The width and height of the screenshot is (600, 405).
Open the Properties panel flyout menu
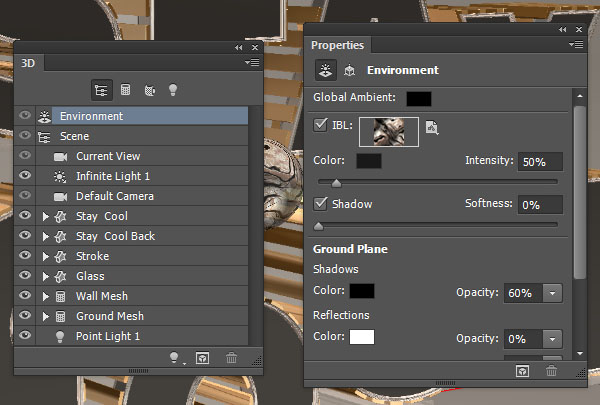(576, 45)
